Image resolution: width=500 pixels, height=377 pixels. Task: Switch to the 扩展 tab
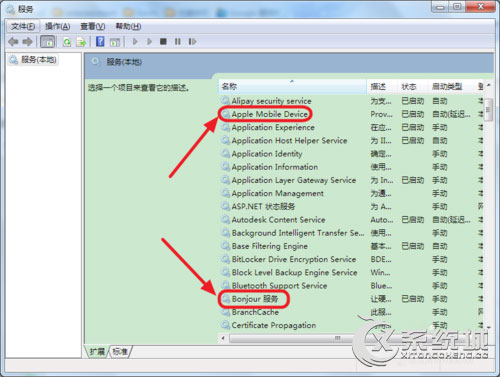97,351
